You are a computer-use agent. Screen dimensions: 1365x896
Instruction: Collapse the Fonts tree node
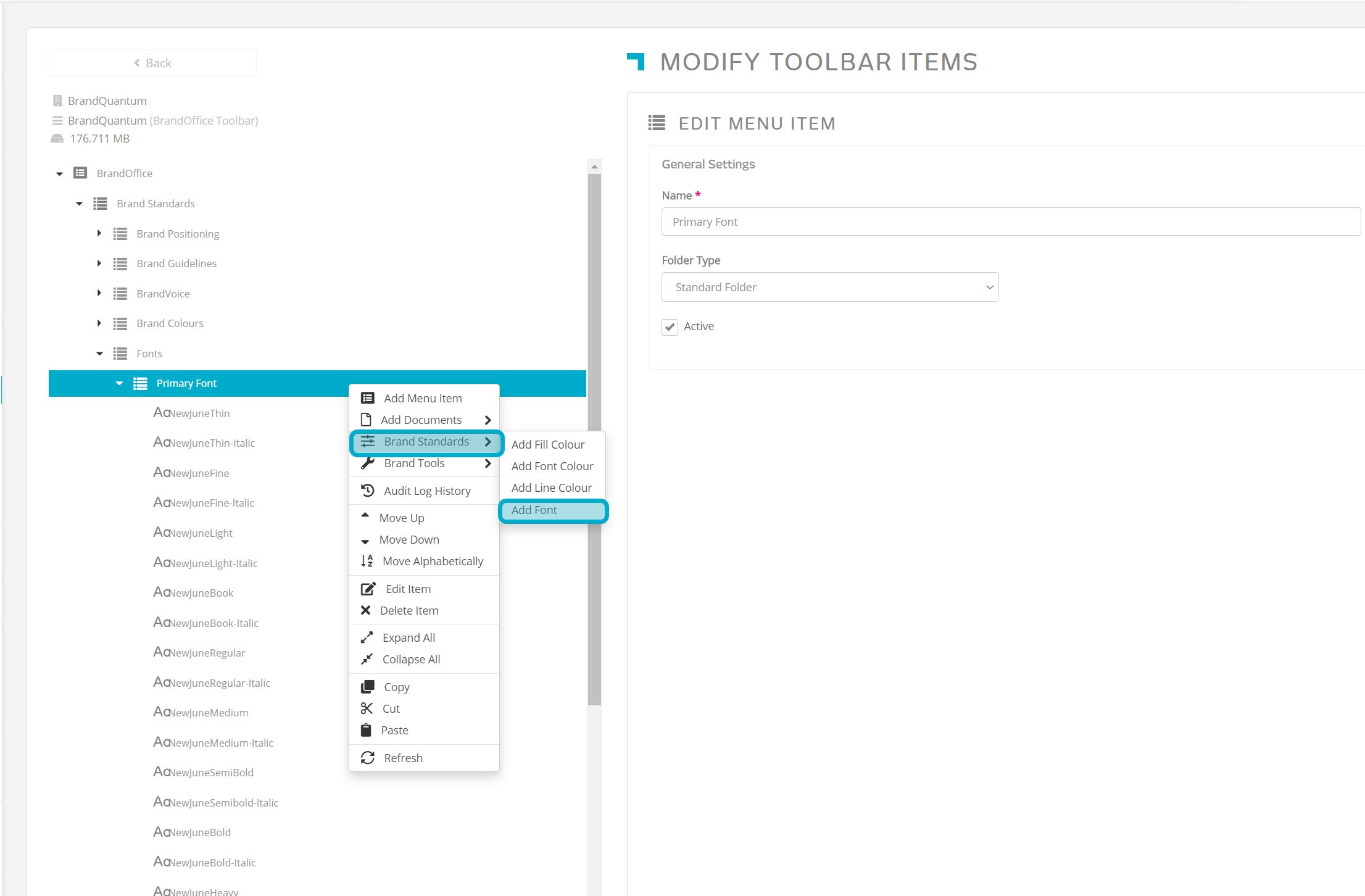tap(99, 354)
